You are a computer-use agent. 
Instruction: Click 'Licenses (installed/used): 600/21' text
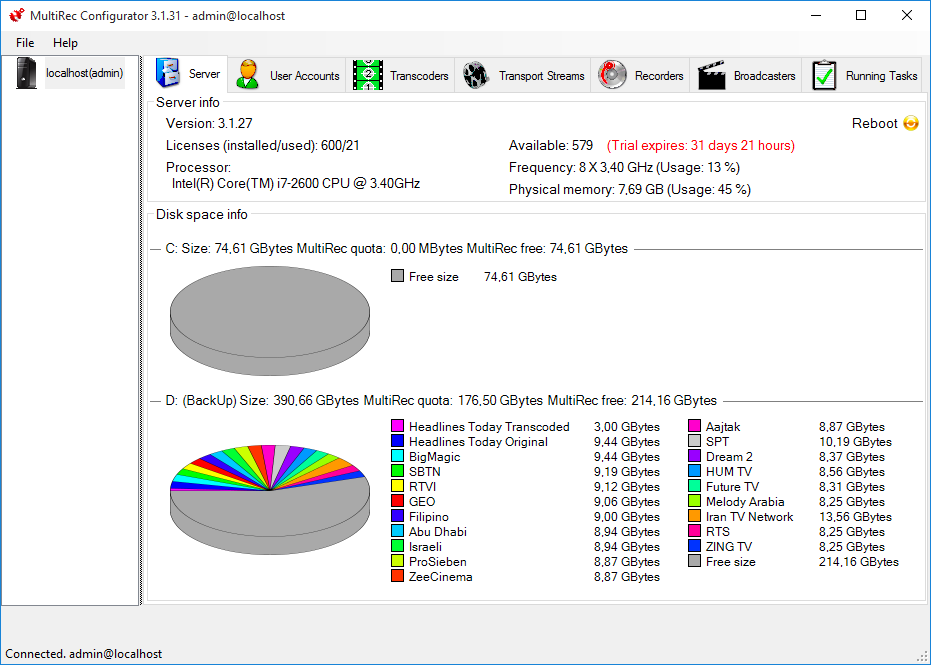coord(262,145)
